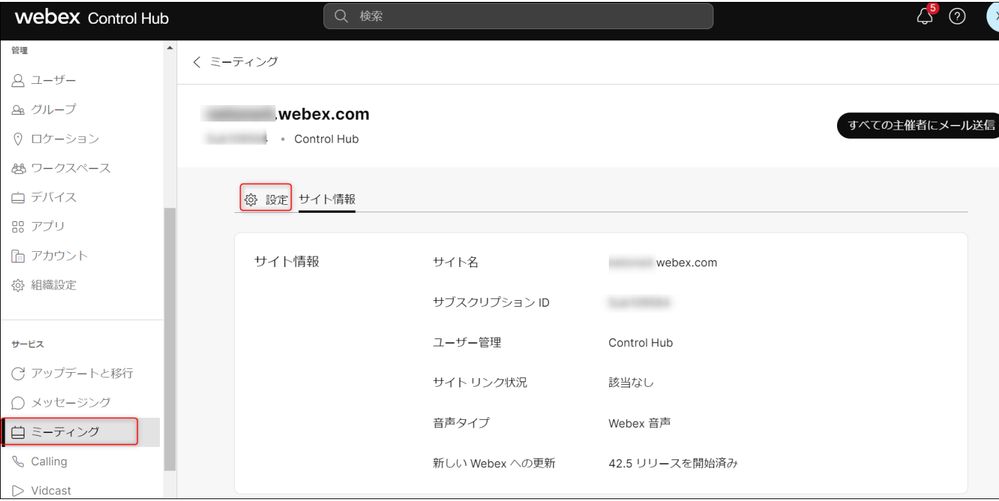The image size is (999, 501).
Task: Click the search magnifier icon
Action: point(341,16)
